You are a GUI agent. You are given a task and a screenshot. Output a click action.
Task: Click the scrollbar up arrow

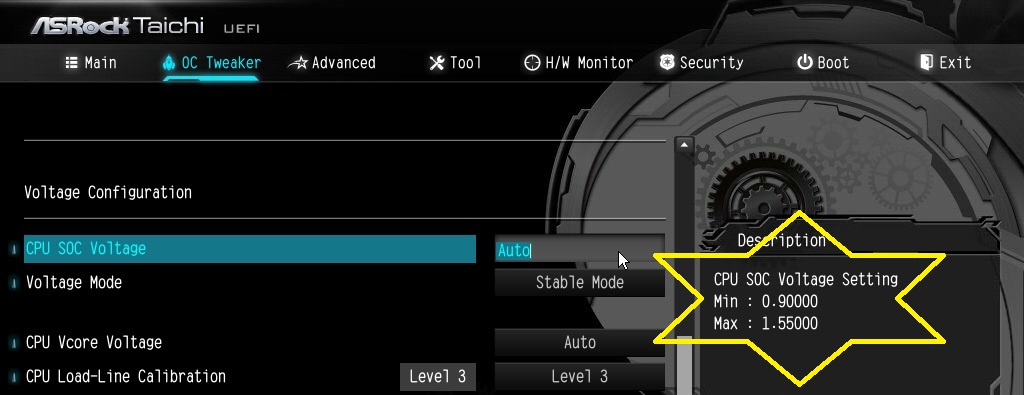tap(684, 145)
